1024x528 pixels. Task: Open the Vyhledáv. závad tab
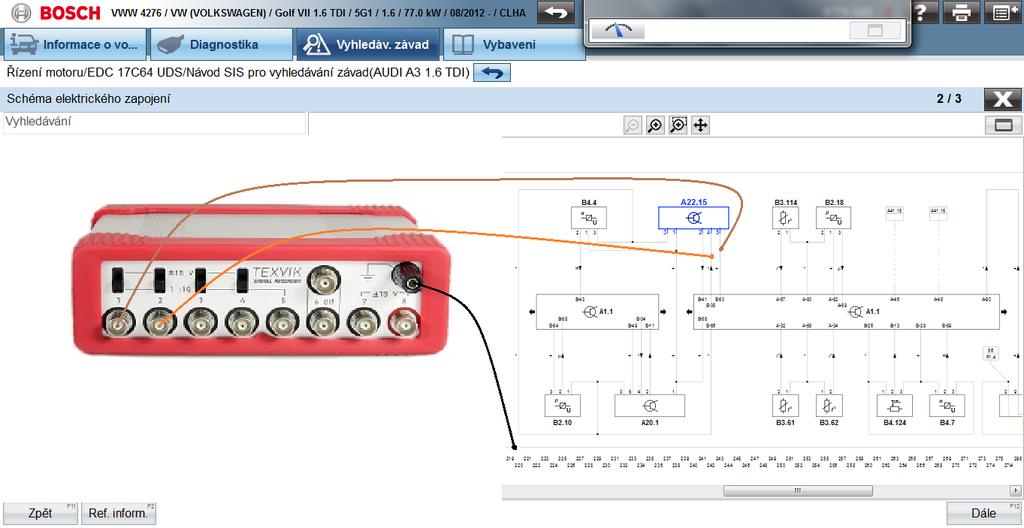[x=368, y=44]
